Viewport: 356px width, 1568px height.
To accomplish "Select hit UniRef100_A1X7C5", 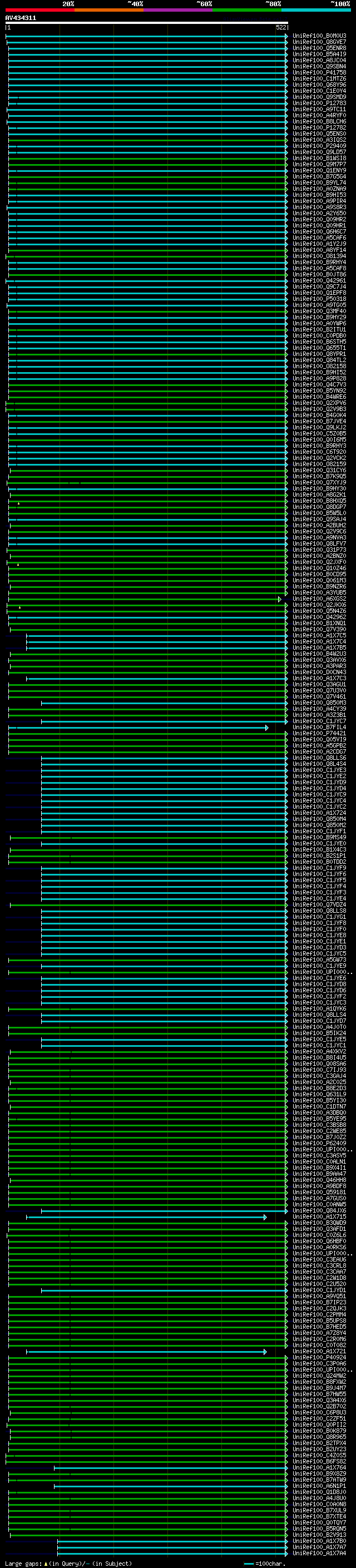I will pyautogui.click(x=319, y=635).
